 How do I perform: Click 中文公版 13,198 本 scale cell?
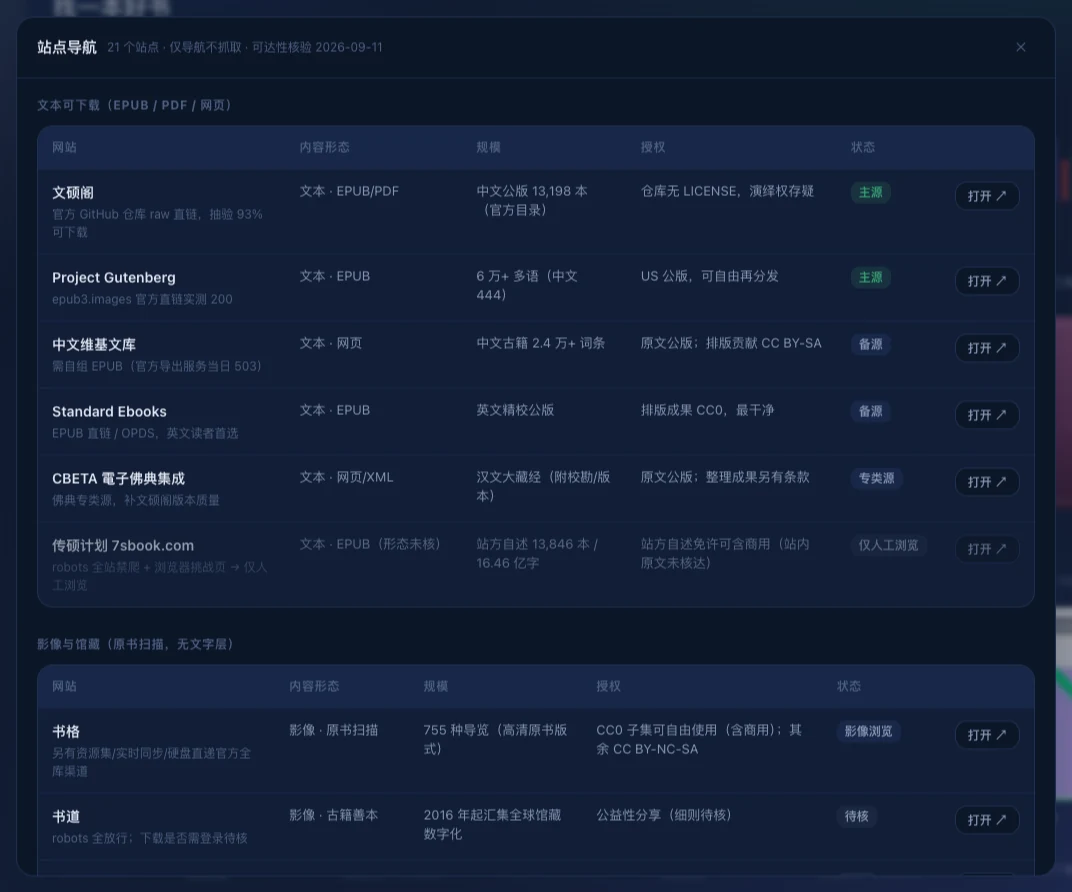[532, 200]
